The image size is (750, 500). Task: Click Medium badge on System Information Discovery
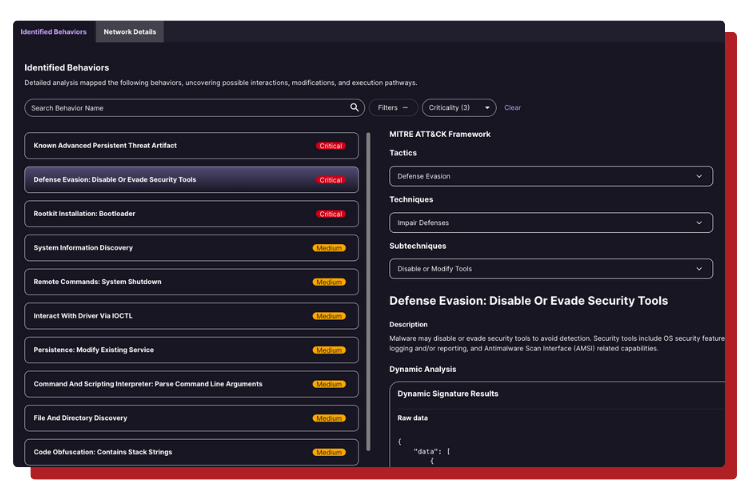(329, 248)
